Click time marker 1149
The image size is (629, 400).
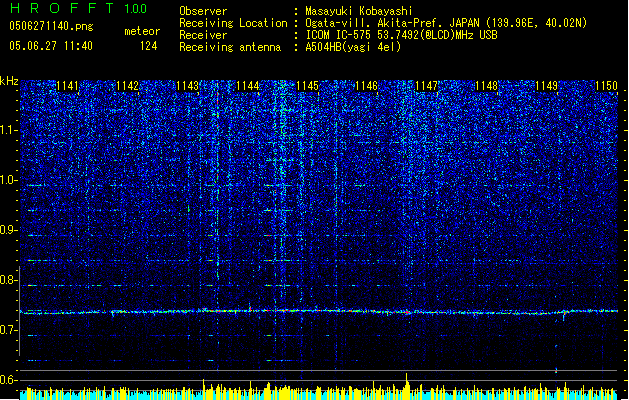(546, 86)
